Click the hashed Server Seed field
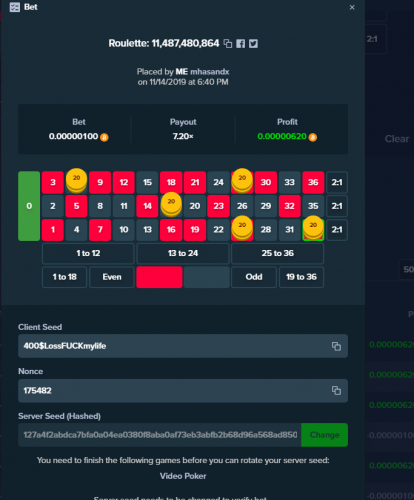The width and height of the screenshot is (414, 500). point(160,435)
